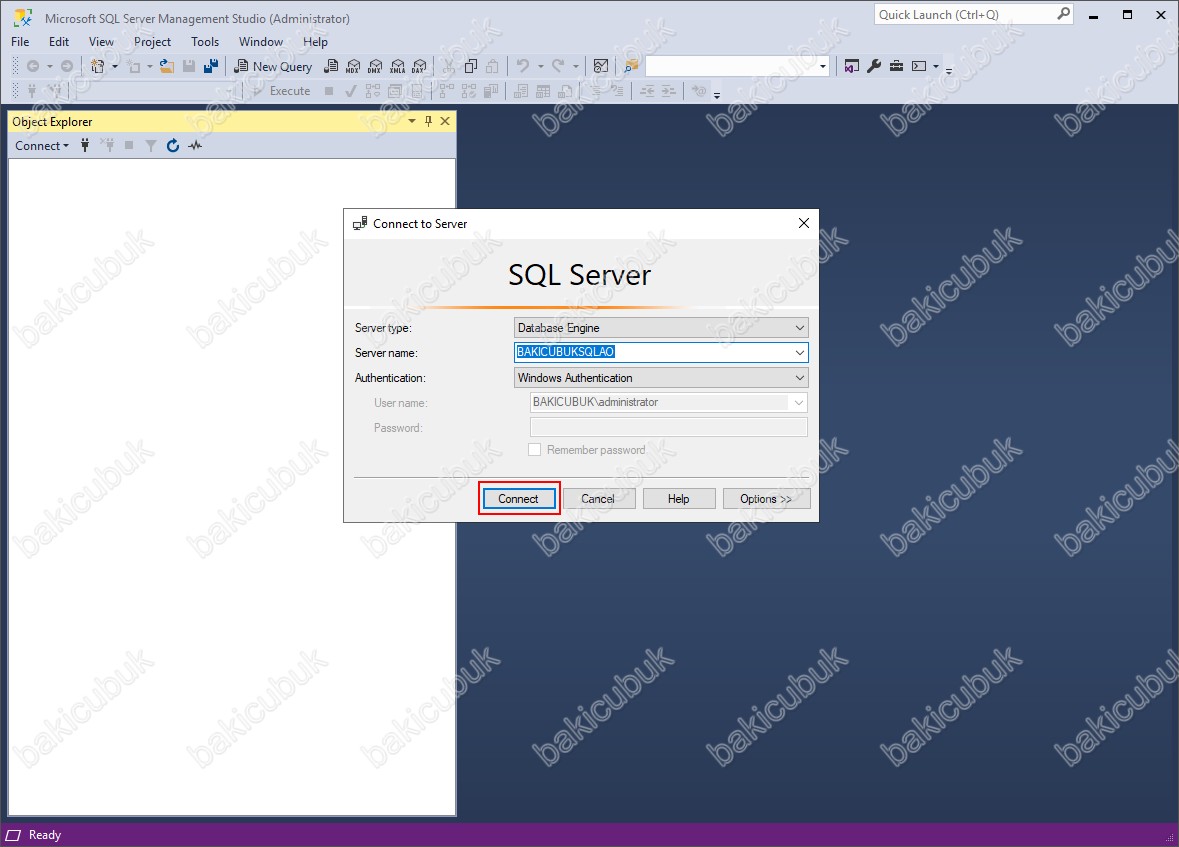Open an Analysis Services DAX Query
This screenshot has height=847, width=1179.
tap(420, 66)
